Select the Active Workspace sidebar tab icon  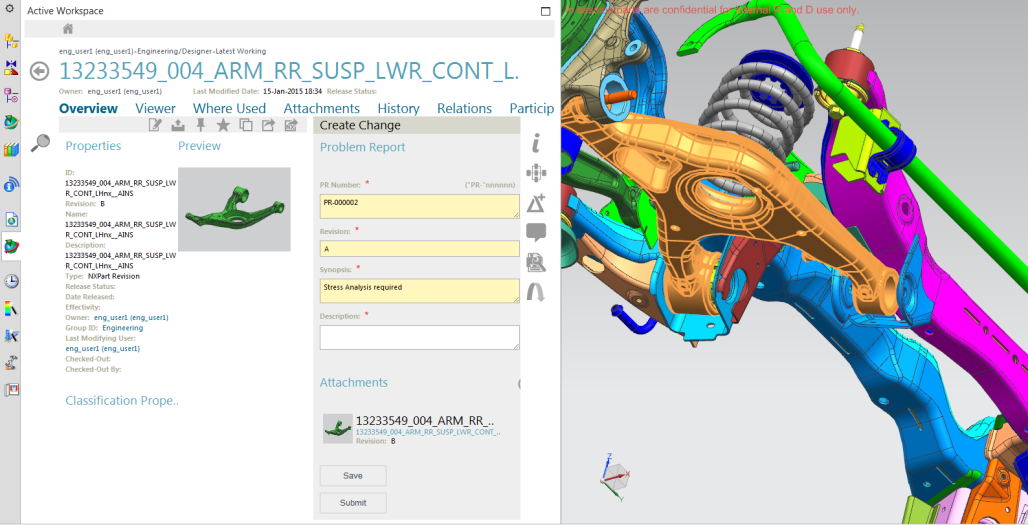pos(11,246)
